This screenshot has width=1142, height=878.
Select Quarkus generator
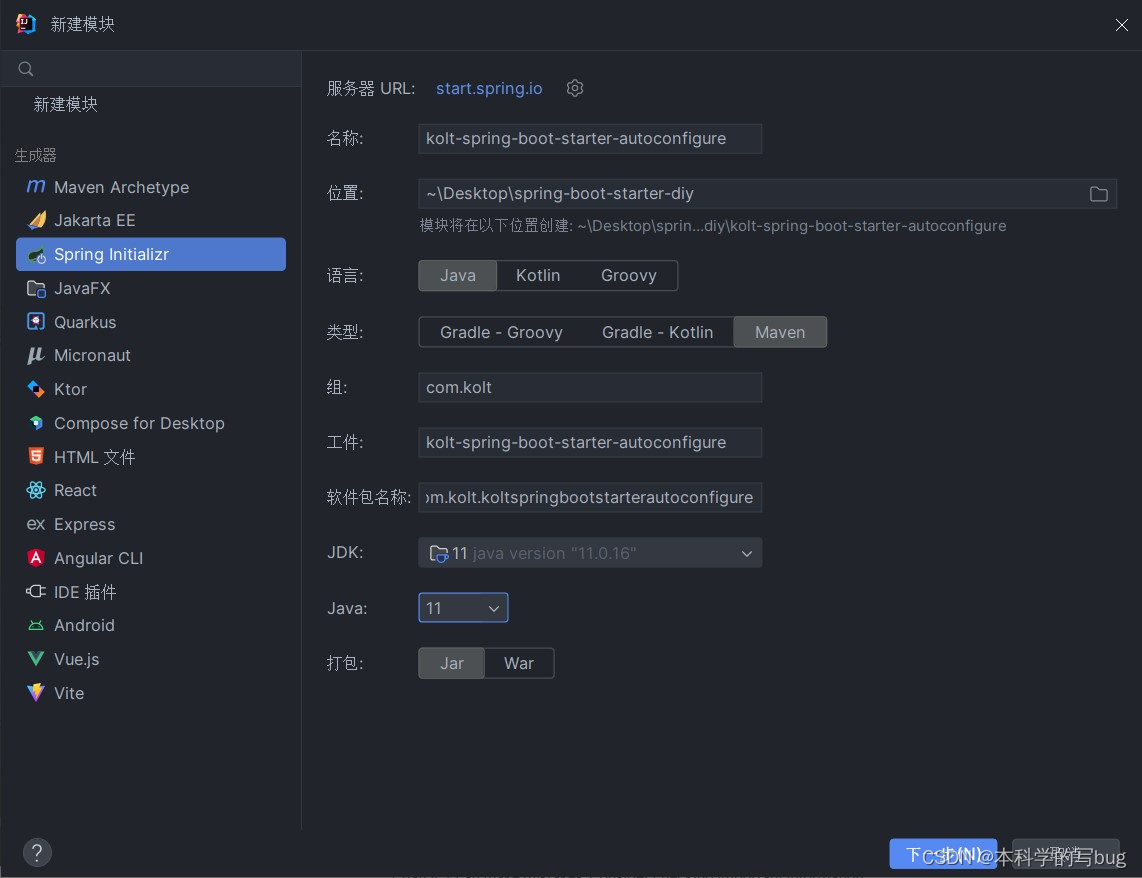point(151,322)
